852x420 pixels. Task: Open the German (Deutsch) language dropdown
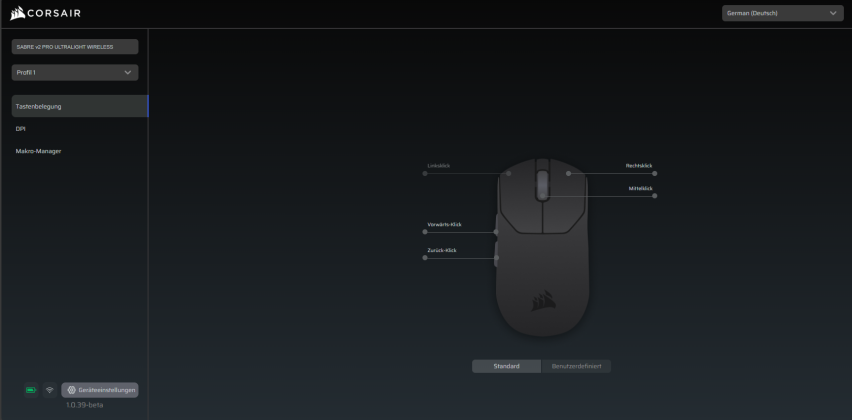[x=782, y=13]
